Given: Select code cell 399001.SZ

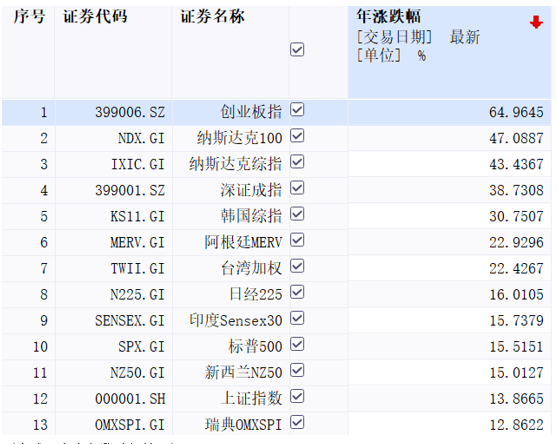Looking at the screenshot, I should [x=130, y=191].
